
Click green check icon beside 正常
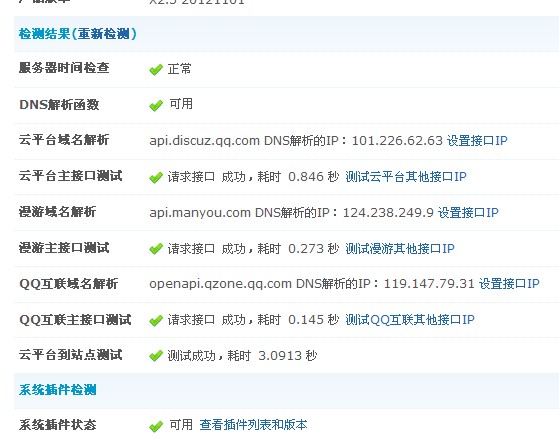coord(156,70)
